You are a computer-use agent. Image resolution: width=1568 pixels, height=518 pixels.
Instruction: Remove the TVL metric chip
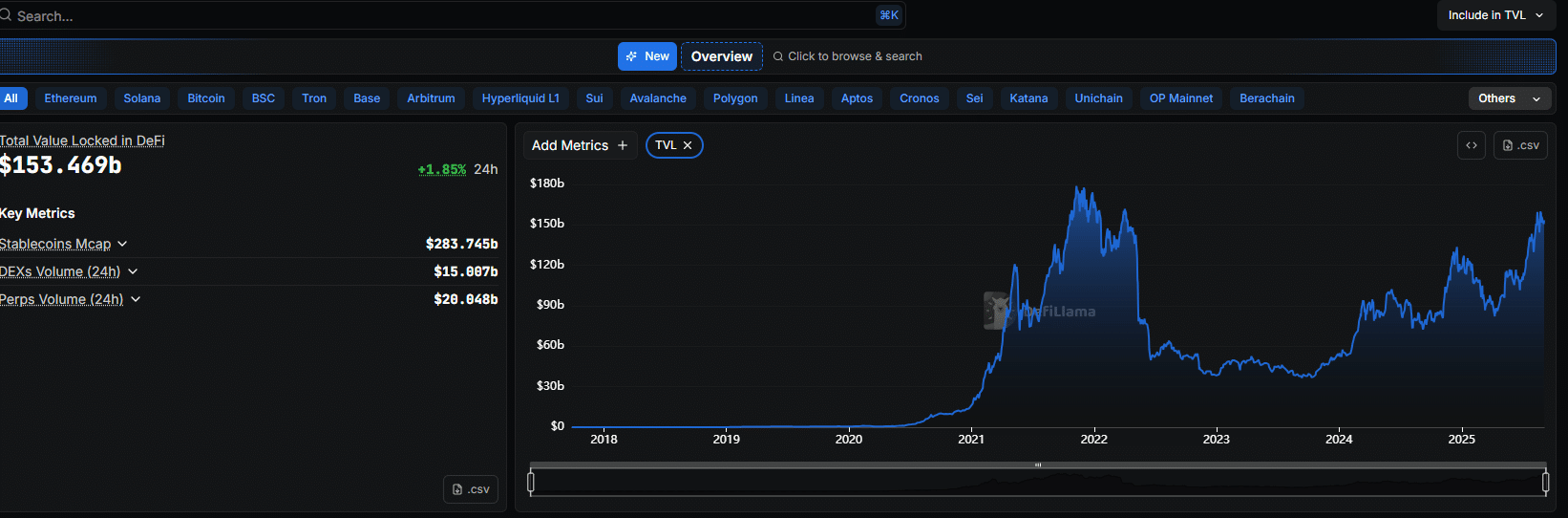[x=688, y=145]
